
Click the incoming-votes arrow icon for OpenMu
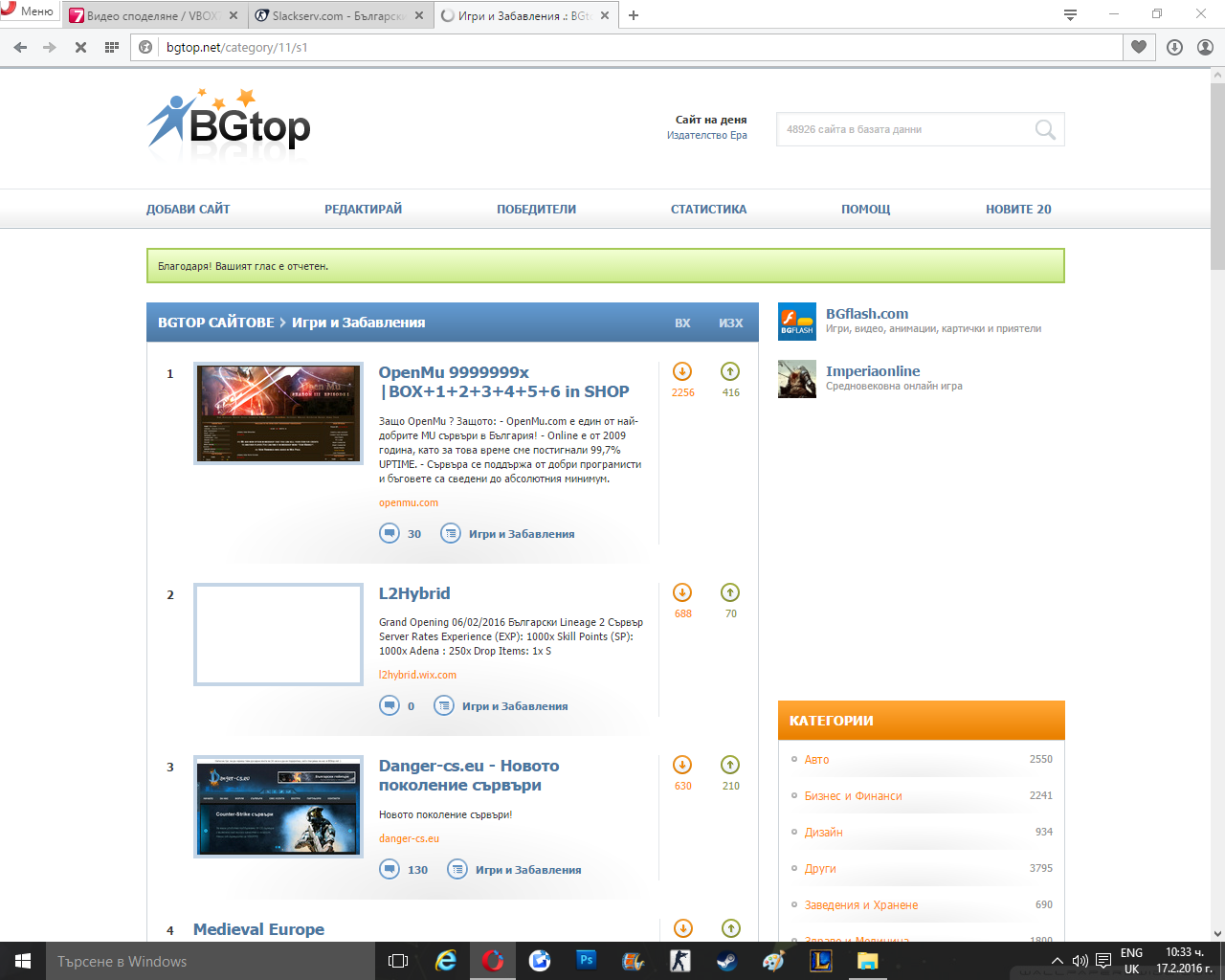tap(682, 371)
